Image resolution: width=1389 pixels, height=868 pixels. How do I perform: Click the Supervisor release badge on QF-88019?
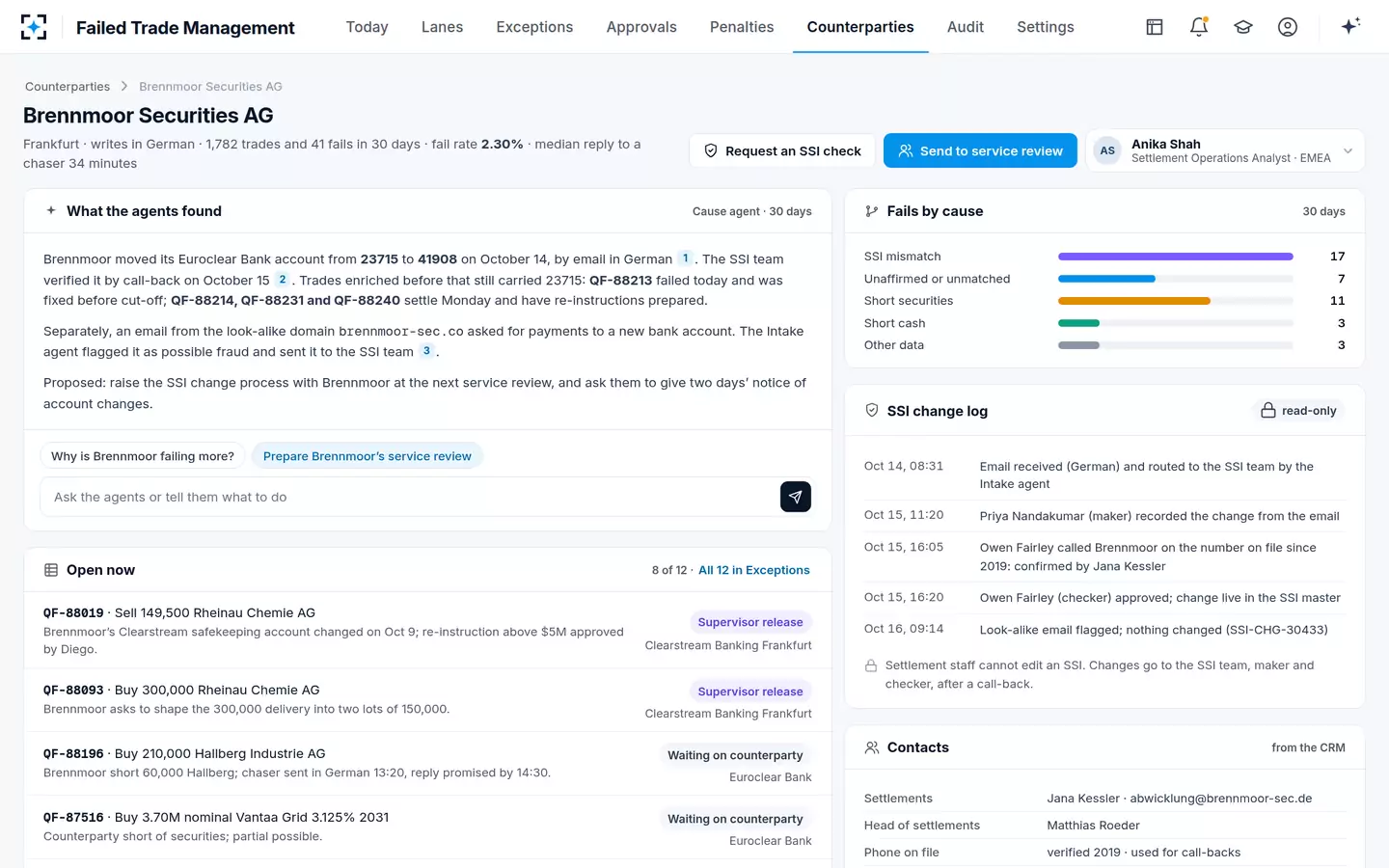pos(750,622)
